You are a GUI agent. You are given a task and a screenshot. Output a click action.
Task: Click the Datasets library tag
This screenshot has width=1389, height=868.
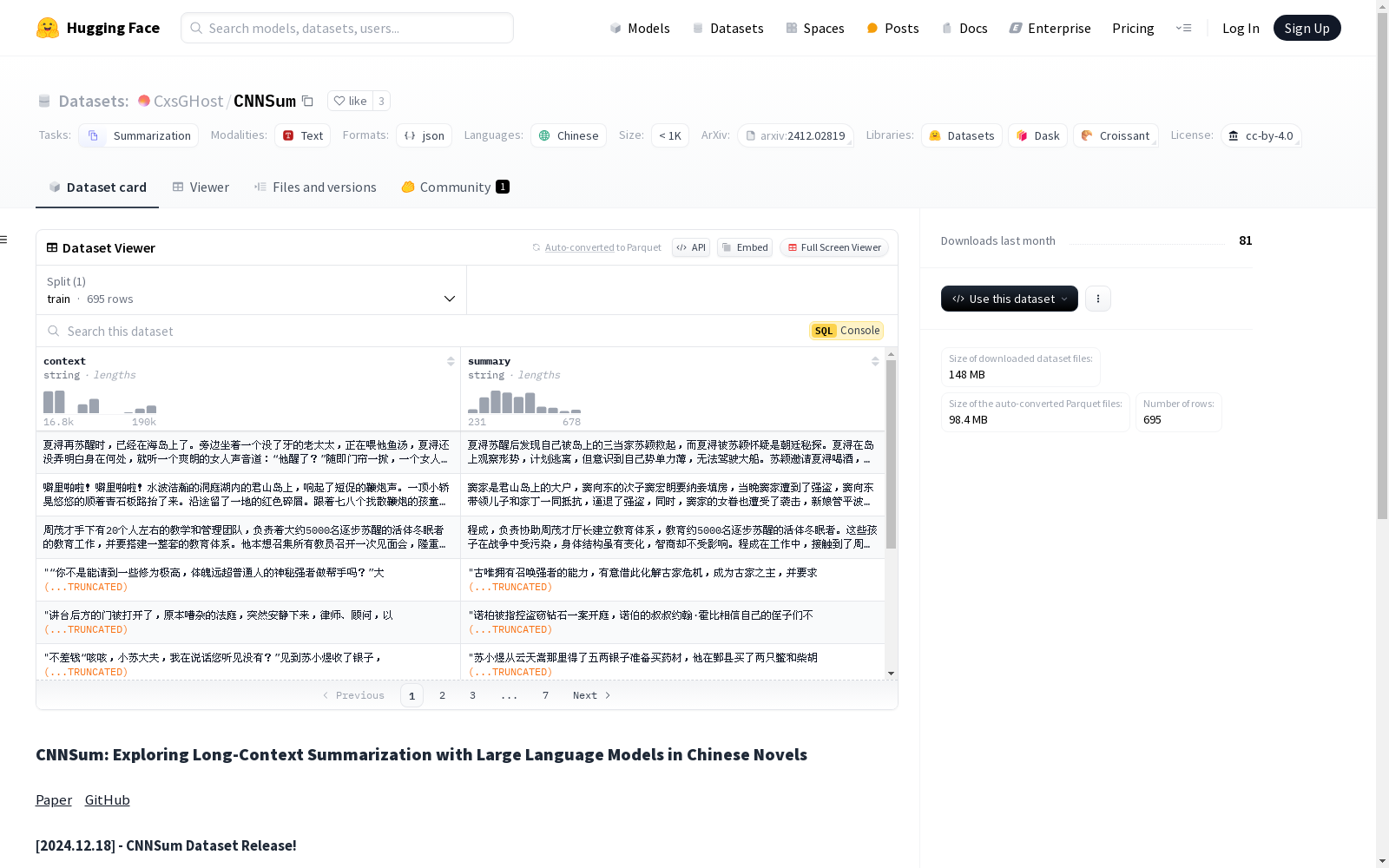962,135
